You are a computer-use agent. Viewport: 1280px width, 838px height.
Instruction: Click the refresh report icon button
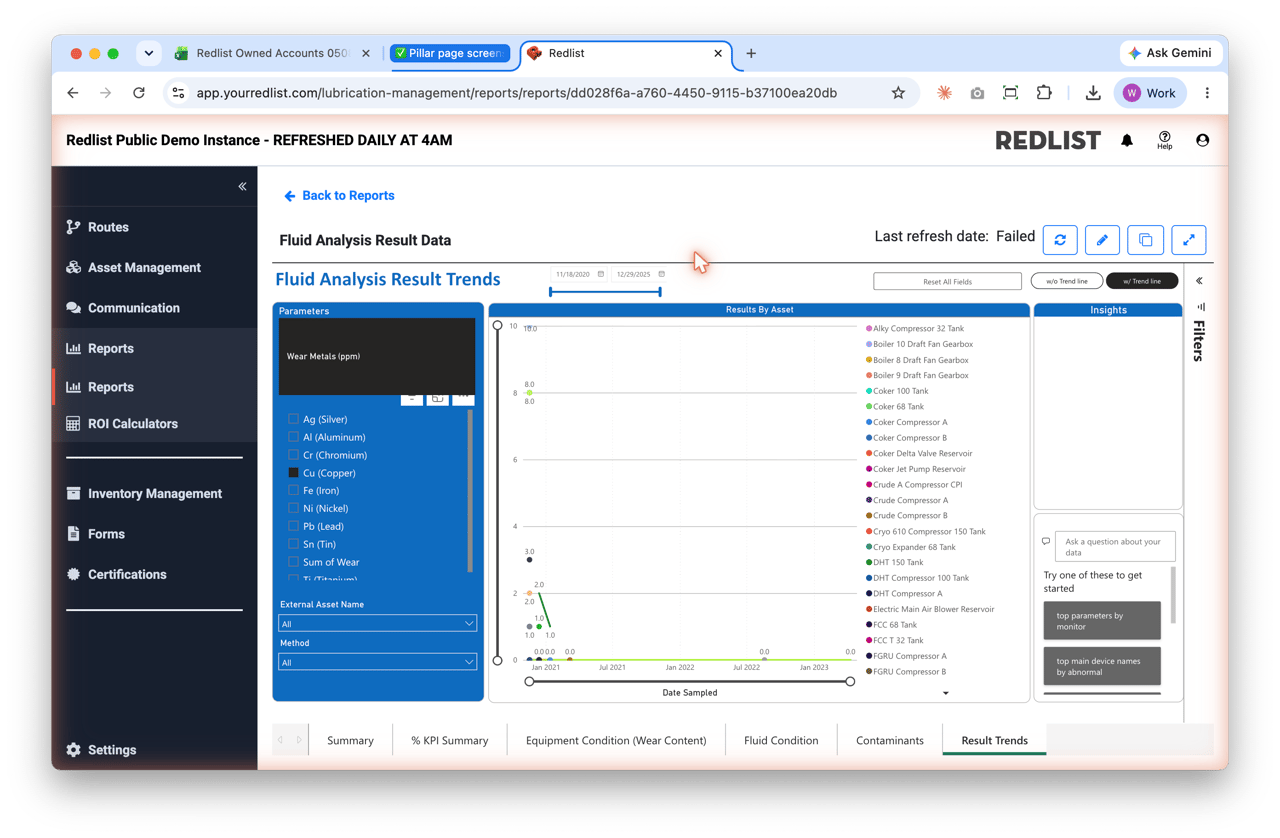click(1060, 240)
